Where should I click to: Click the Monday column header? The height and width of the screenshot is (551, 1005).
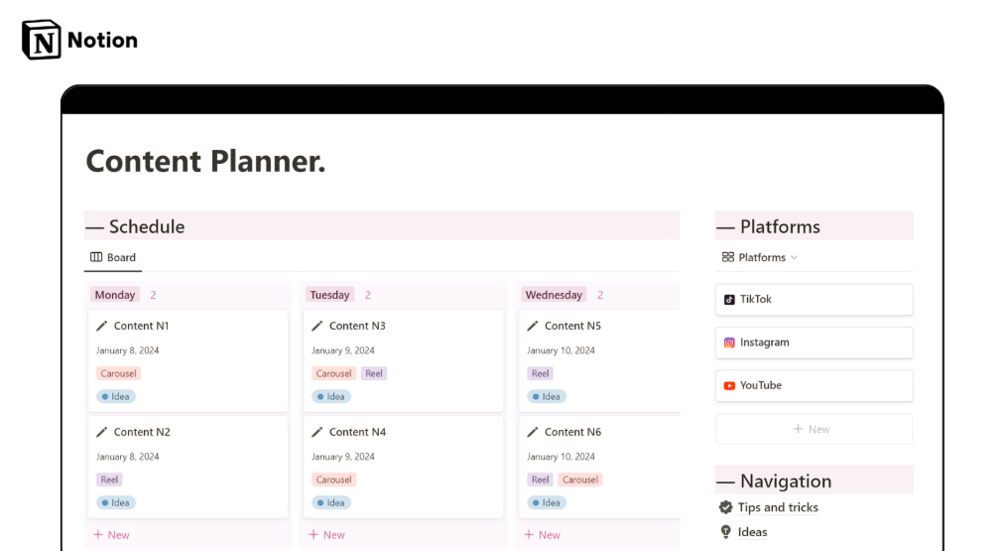point(115,295)
